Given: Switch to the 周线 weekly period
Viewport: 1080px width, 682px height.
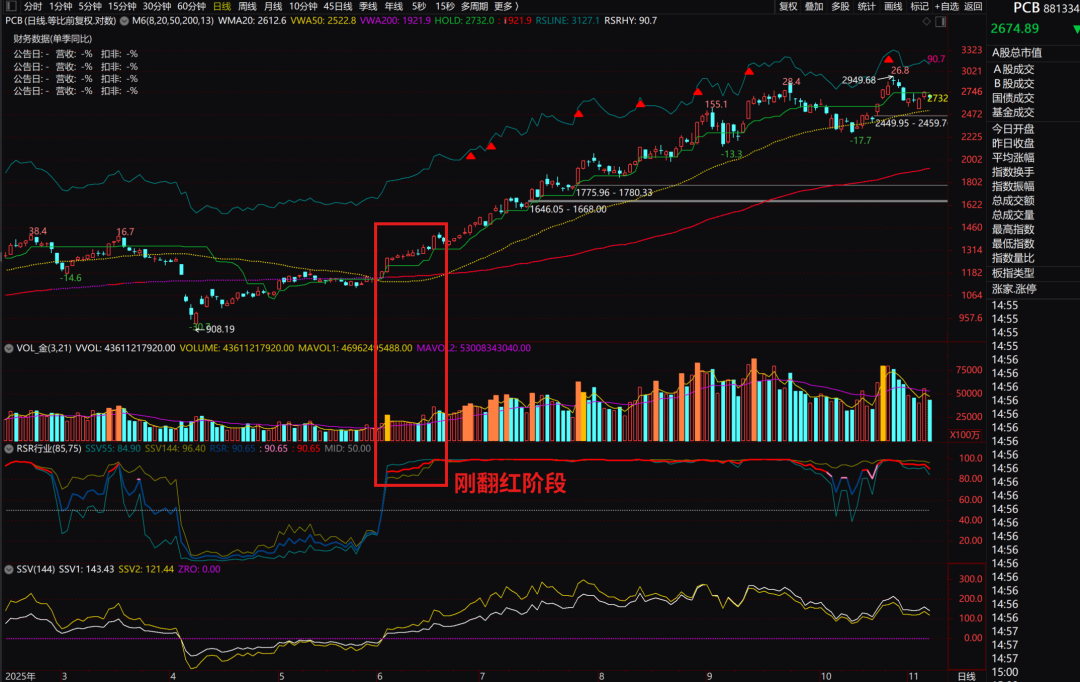Looking at the screenshot, I should click(x=247, y=6).
